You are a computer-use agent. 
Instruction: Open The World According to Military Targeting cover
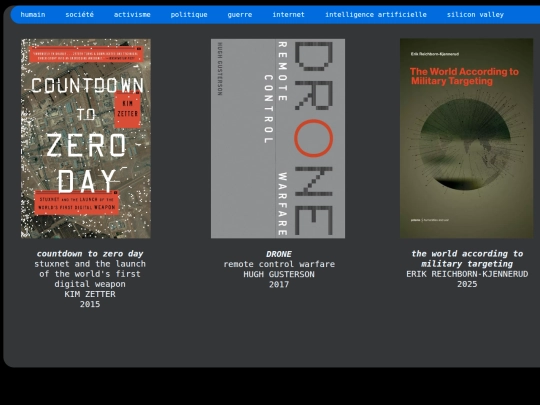(x=467, y=138)
